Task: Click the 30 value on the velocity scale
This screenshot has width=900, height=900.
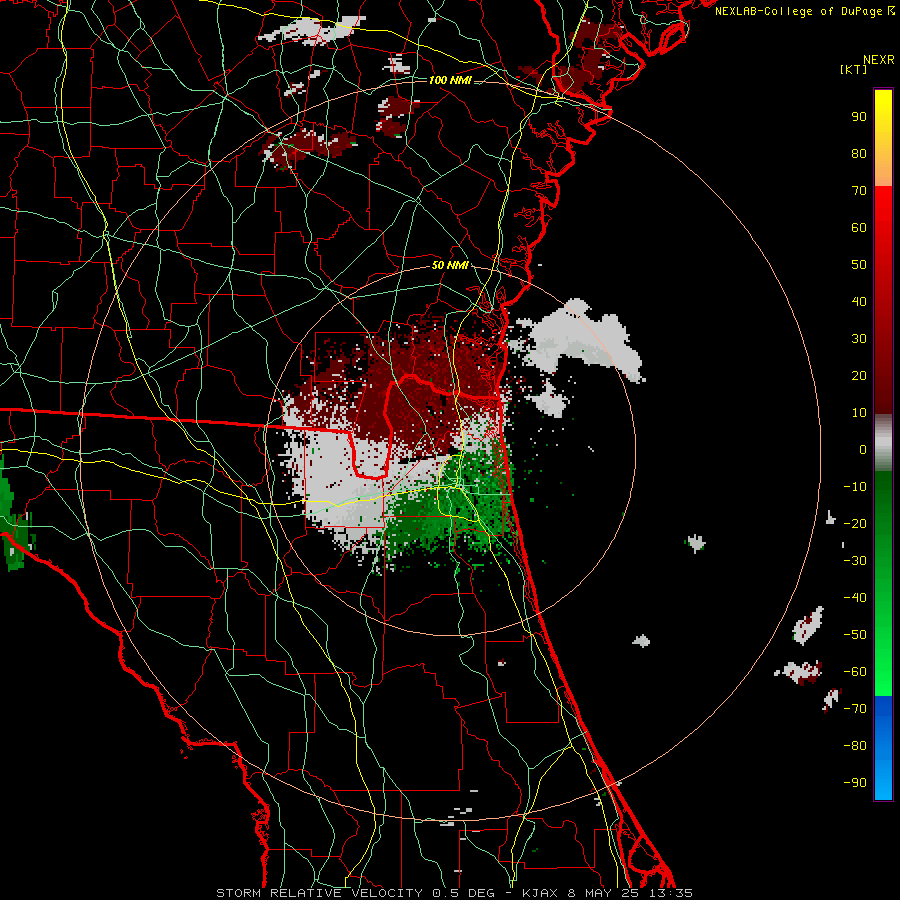Action: (859, 339)
